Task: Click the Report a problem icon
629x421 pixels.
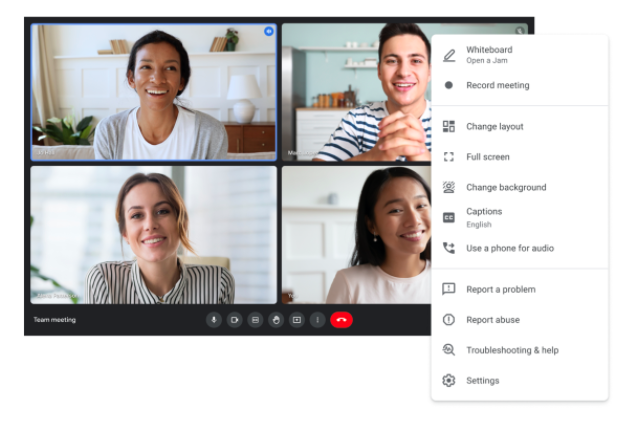Action: pos(449,289)
